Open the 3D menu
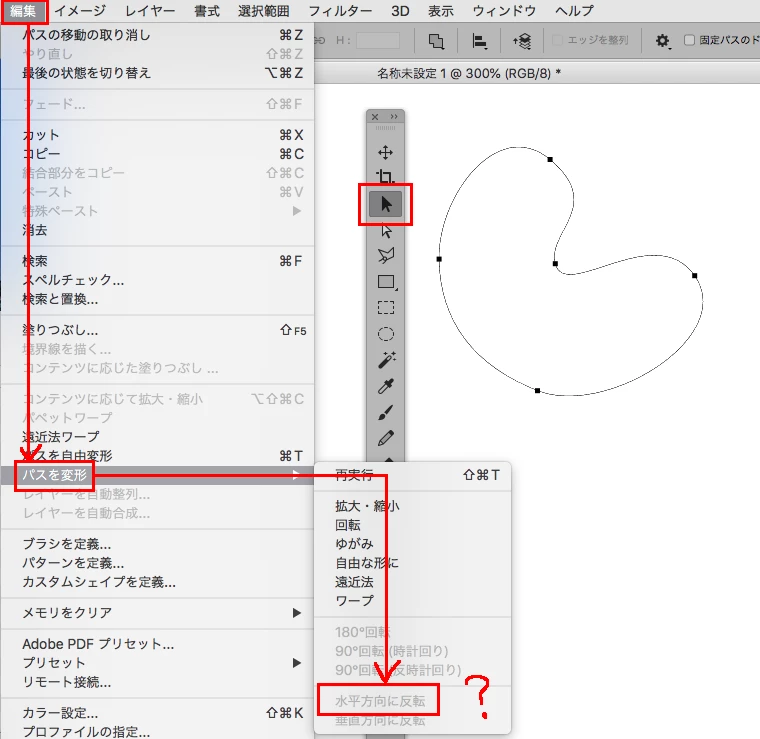The width and height of the screenshot is (760, 739). [400, 11]
